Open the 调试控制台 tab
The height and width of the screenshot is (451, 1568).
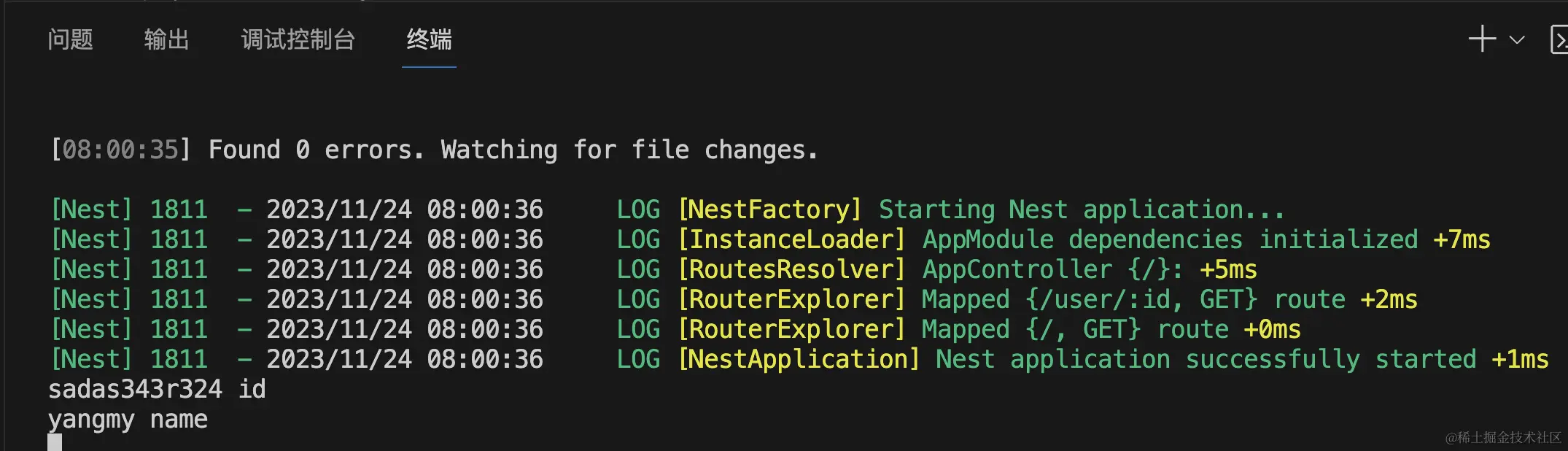[298, 39]
